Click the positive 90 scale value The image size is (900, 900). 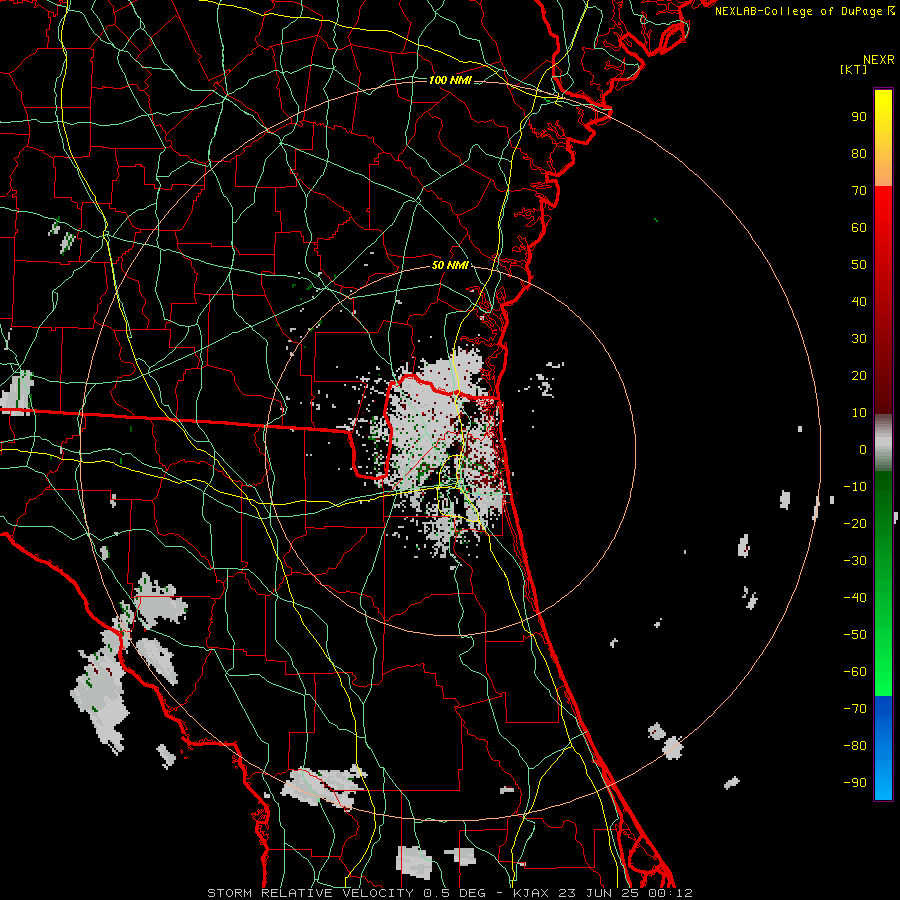(x=859, y=117)
